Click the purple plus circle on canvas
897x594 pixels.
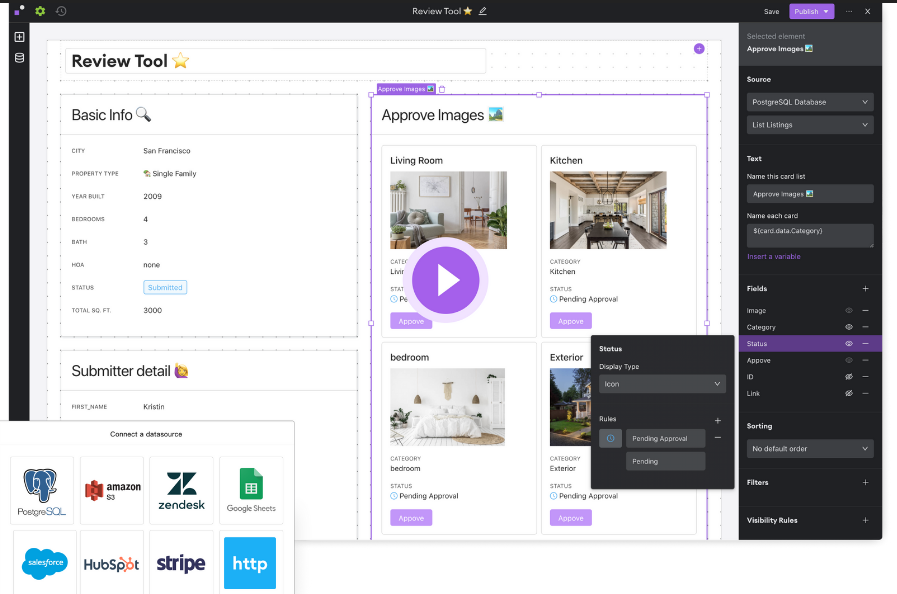pyautogui.click(x=699, y=49)
